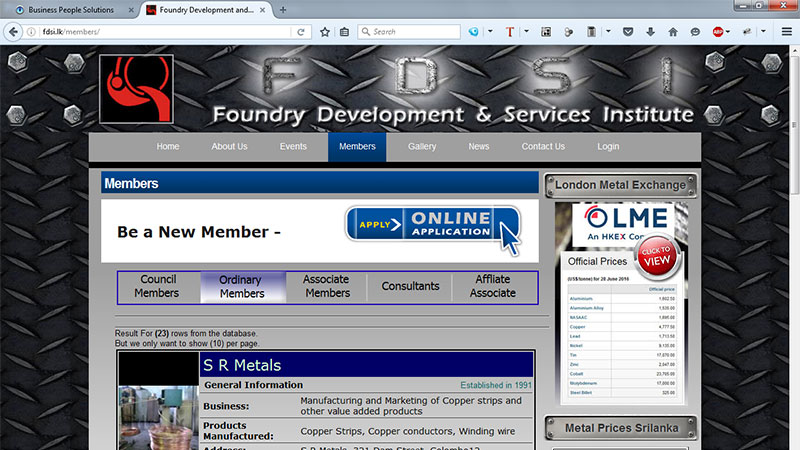Select the Foundry Development browser tab
The height and width of the screenshot is (450, 800).
point(206,10)
